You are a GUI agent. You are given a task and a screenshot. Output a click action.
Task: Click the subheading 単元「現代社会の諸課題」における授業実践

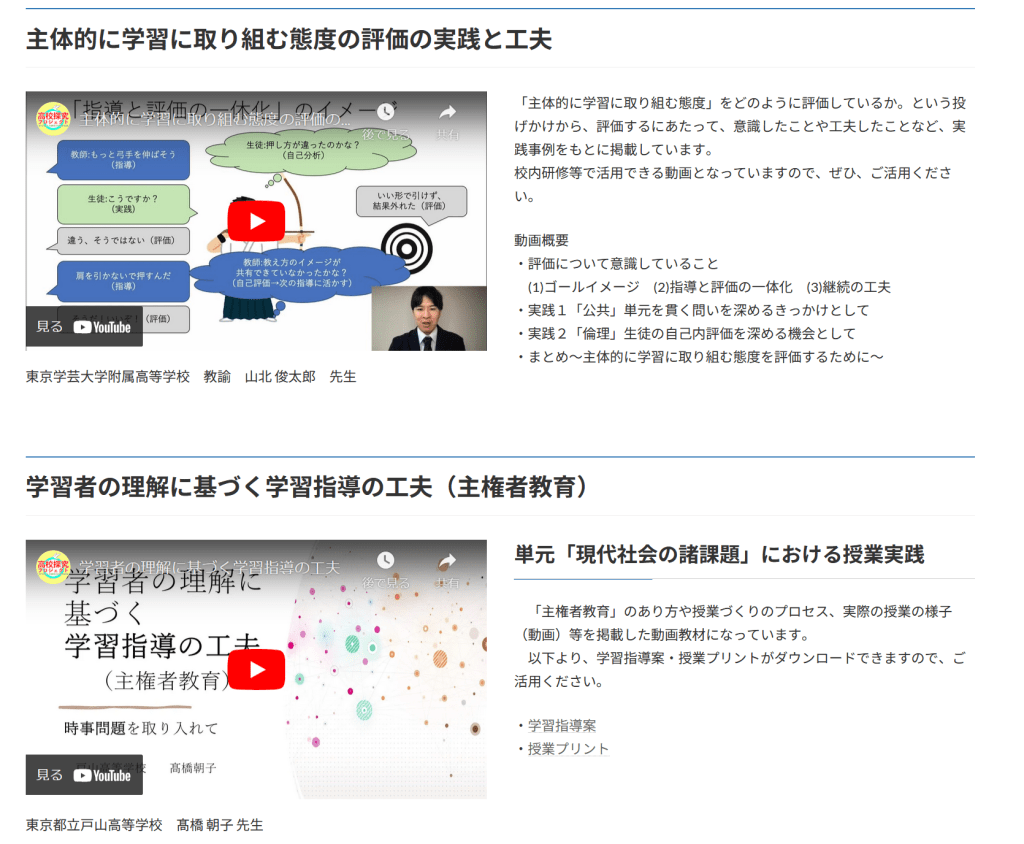pos(719,554)
